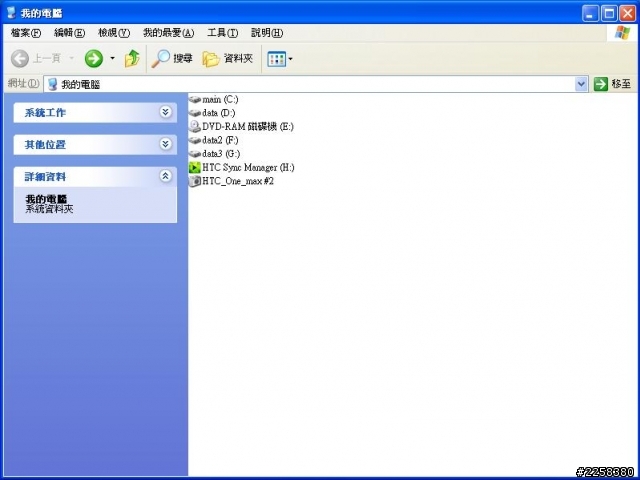Open the 我的最愛(A) menu
This screenshot has height=480, width=640.
[169, 33]
